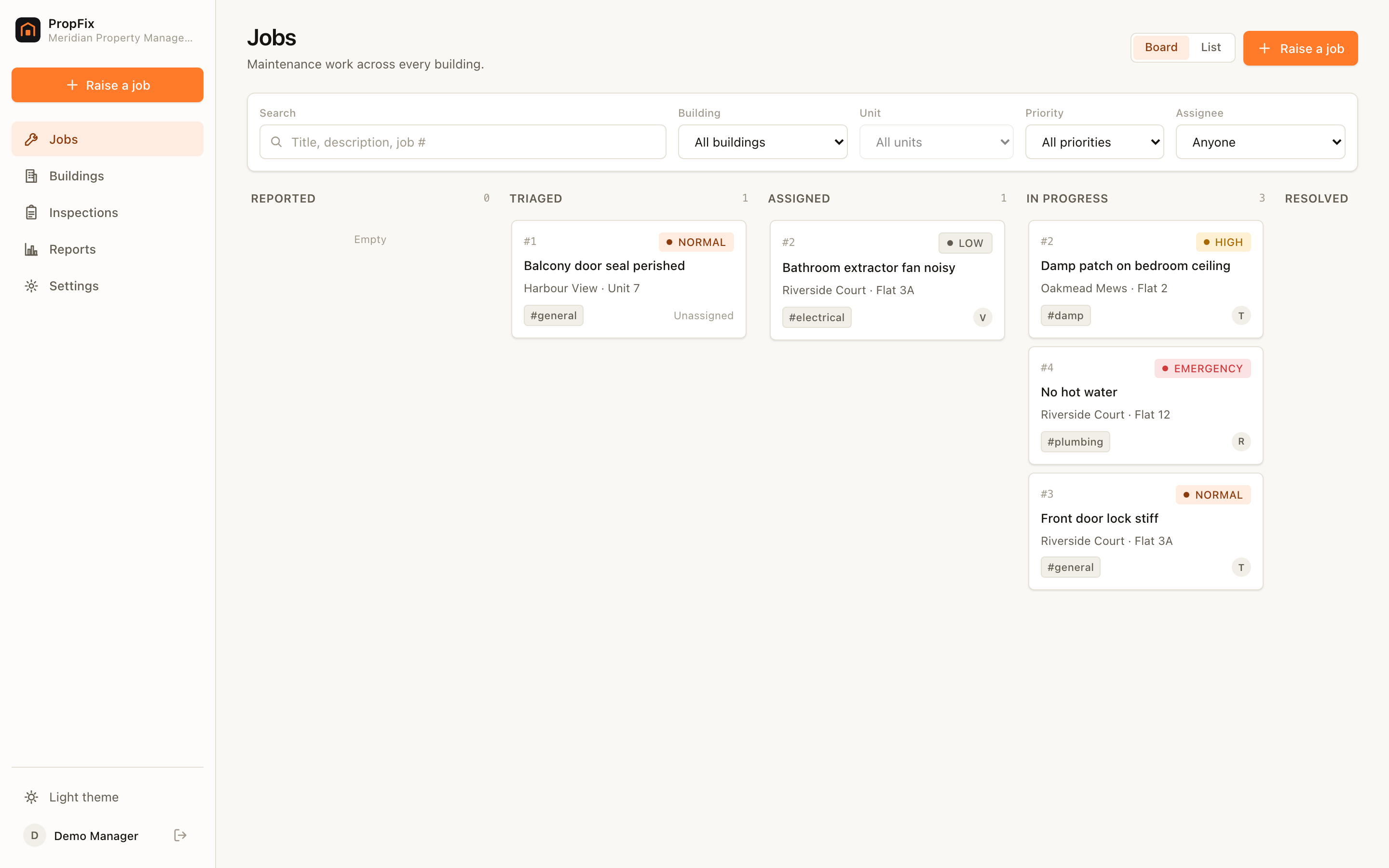Open the Priority filter dropdown
1389x868 pixels.
(x=1094, y=142)
